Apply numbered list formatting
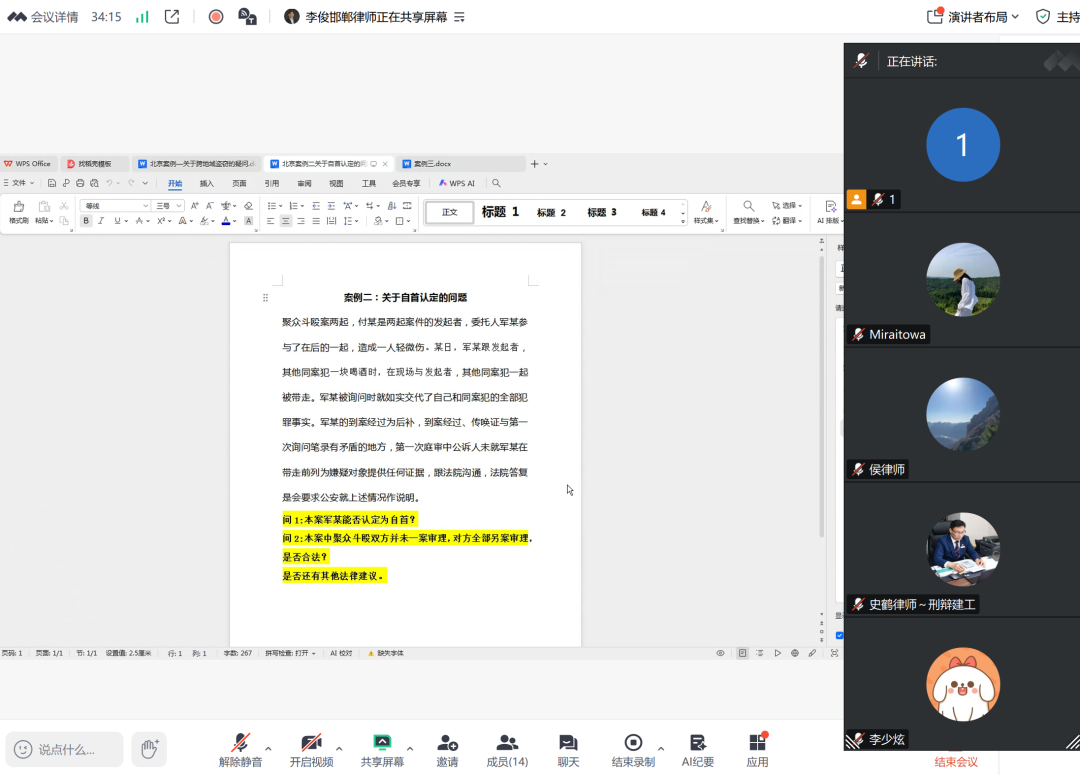 pos(295,206)
